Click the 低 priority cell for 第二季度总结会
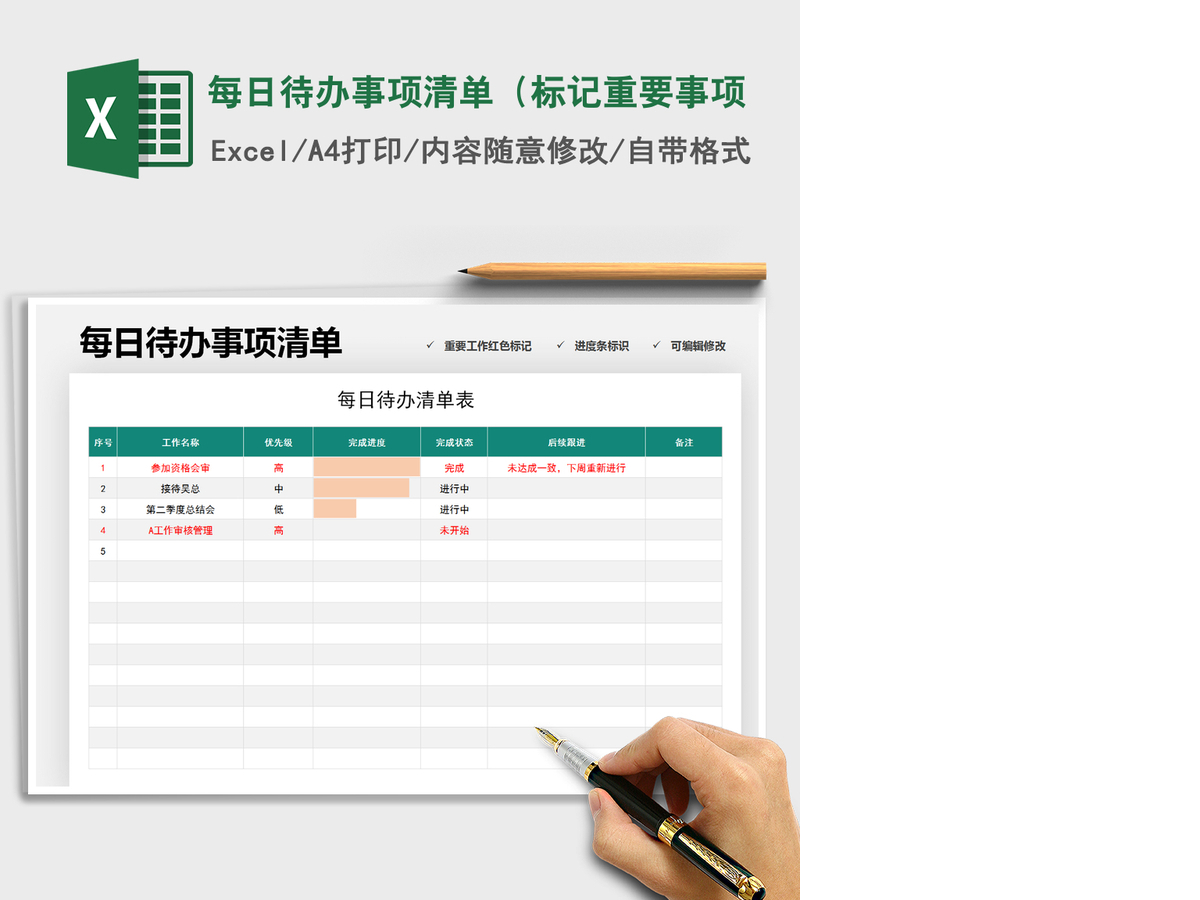This screenshot has width=1200, height=900. 278,510
